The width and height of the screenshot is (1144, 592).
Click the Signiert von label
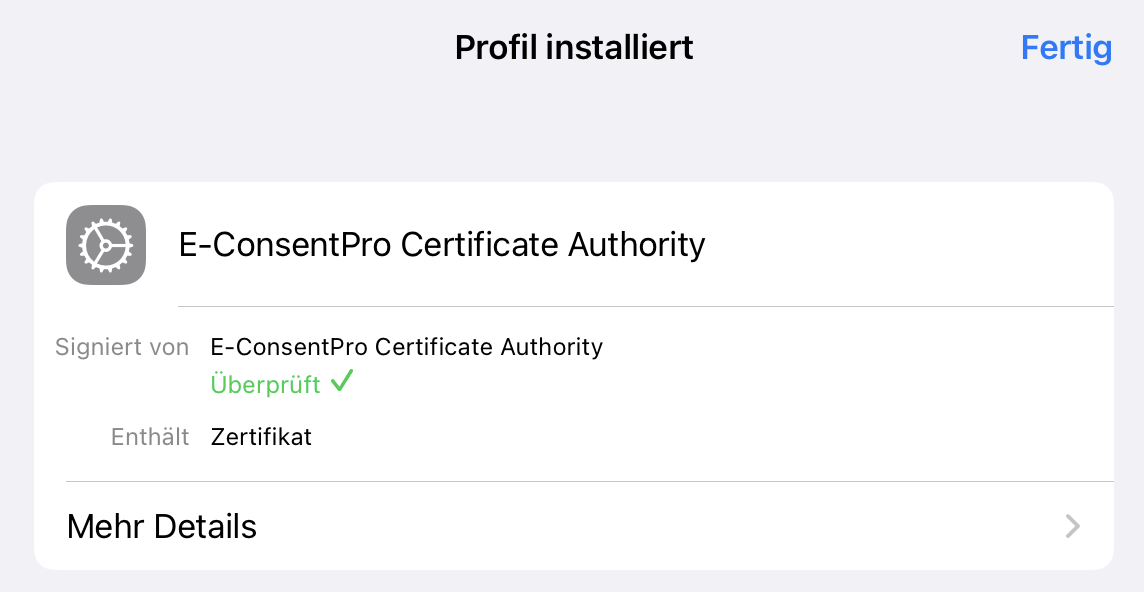point(122,347)
